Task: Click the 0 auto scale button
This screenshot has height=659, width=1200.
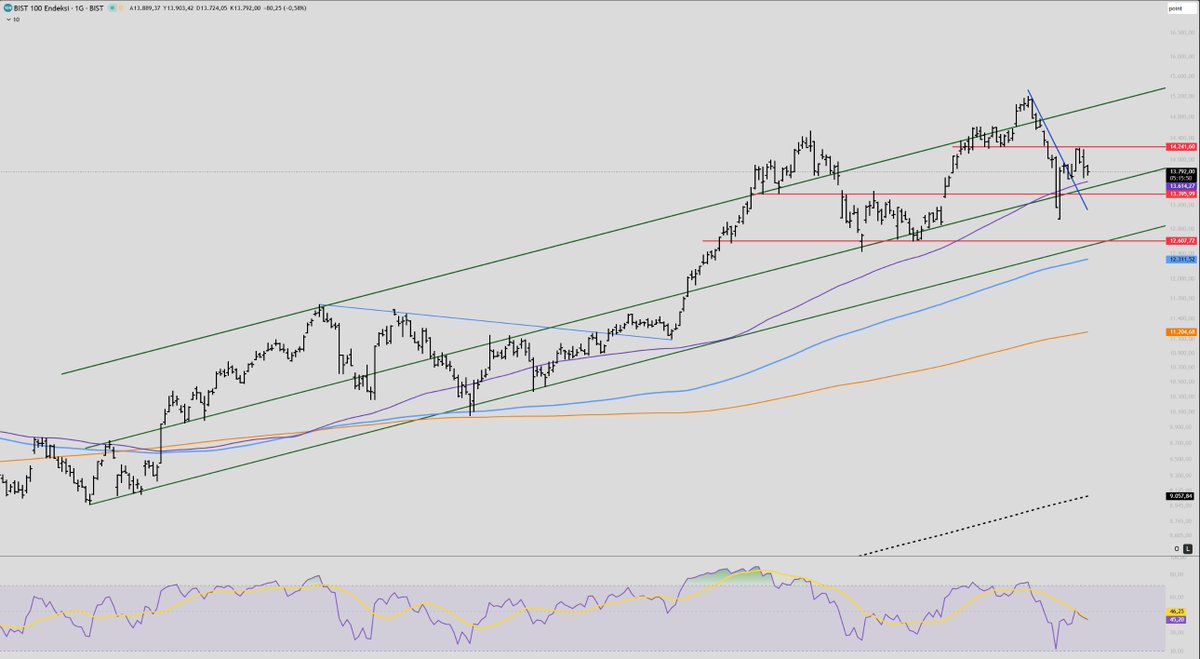Action: (x=1176, y=549)
